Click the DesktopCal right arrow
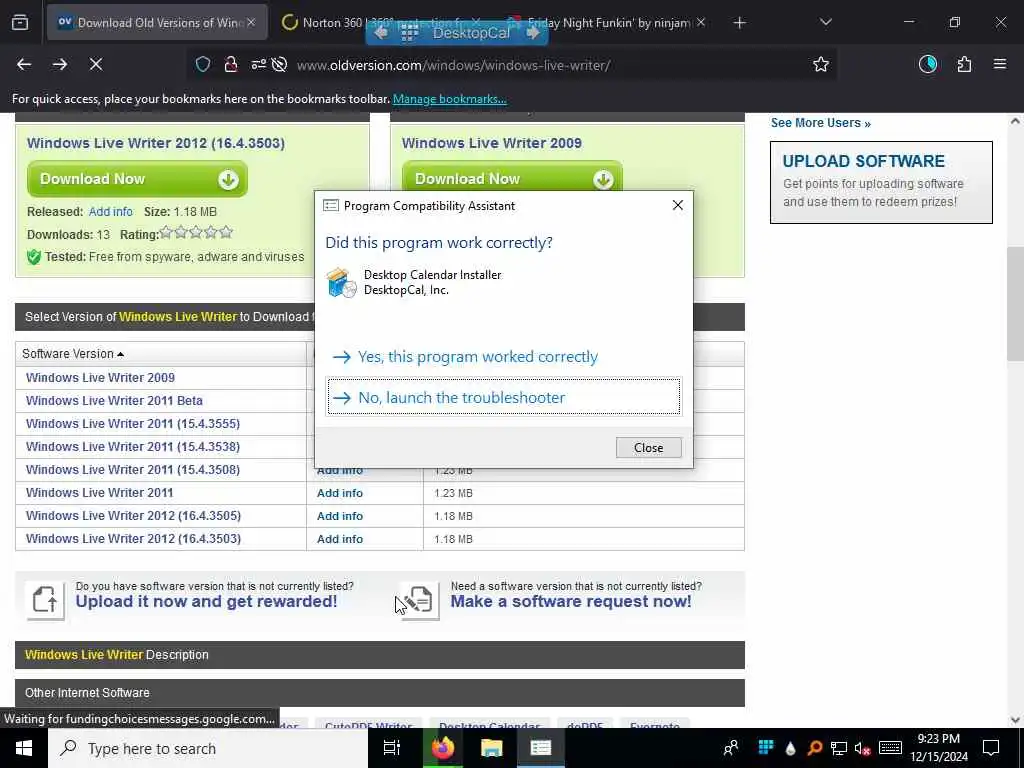Image resolution: width=1024 pixels, height=768 pixels. coord(533,32)
